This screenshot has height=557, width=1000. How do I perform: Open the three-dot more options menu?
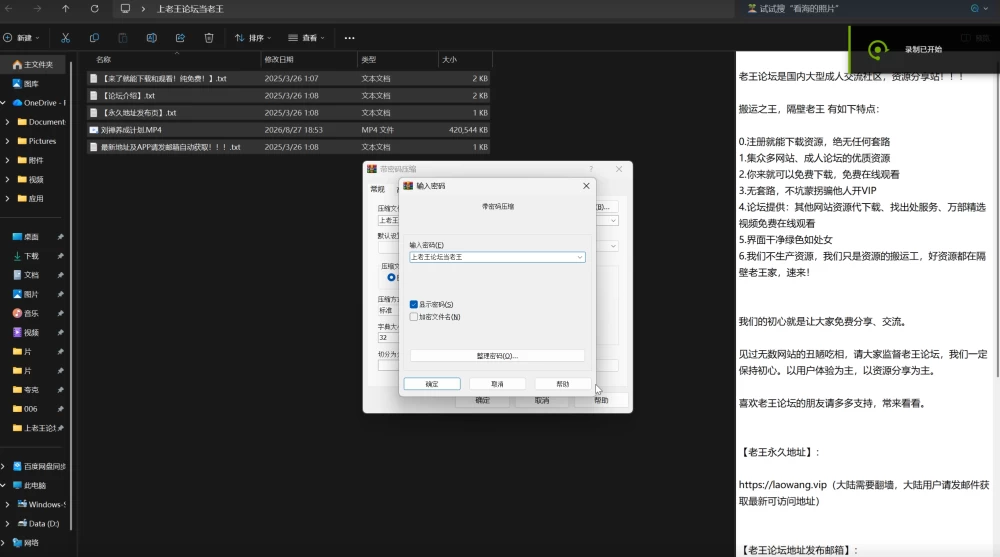pyautogui.click(x=349, y=38)
